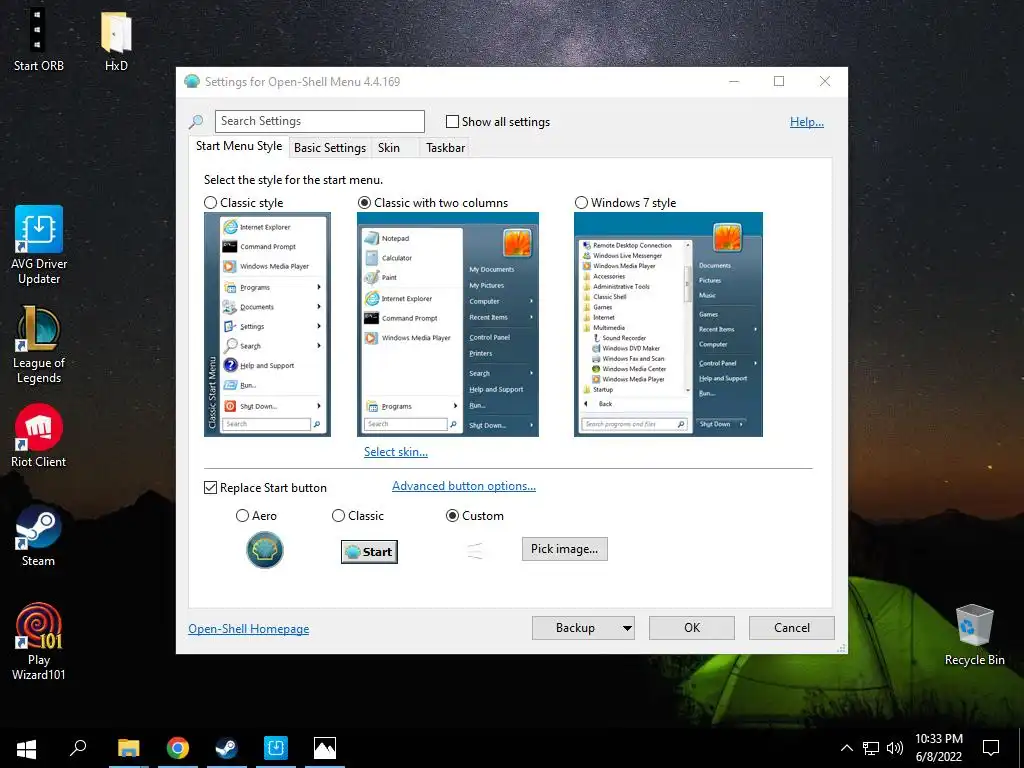
Task: Open the volume control tray icon
Action: (x=895, y=748)
